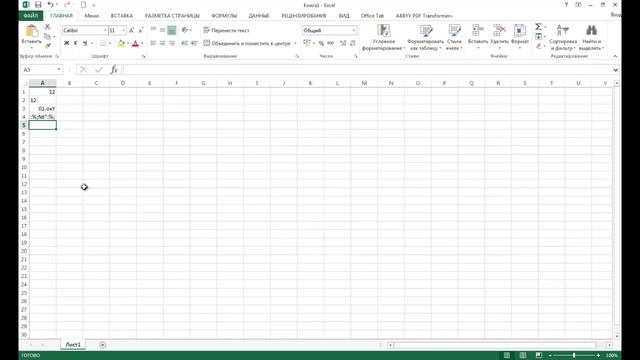Select the Format Painter brush icon
640x360 pixels.
(x=47, y=46)
